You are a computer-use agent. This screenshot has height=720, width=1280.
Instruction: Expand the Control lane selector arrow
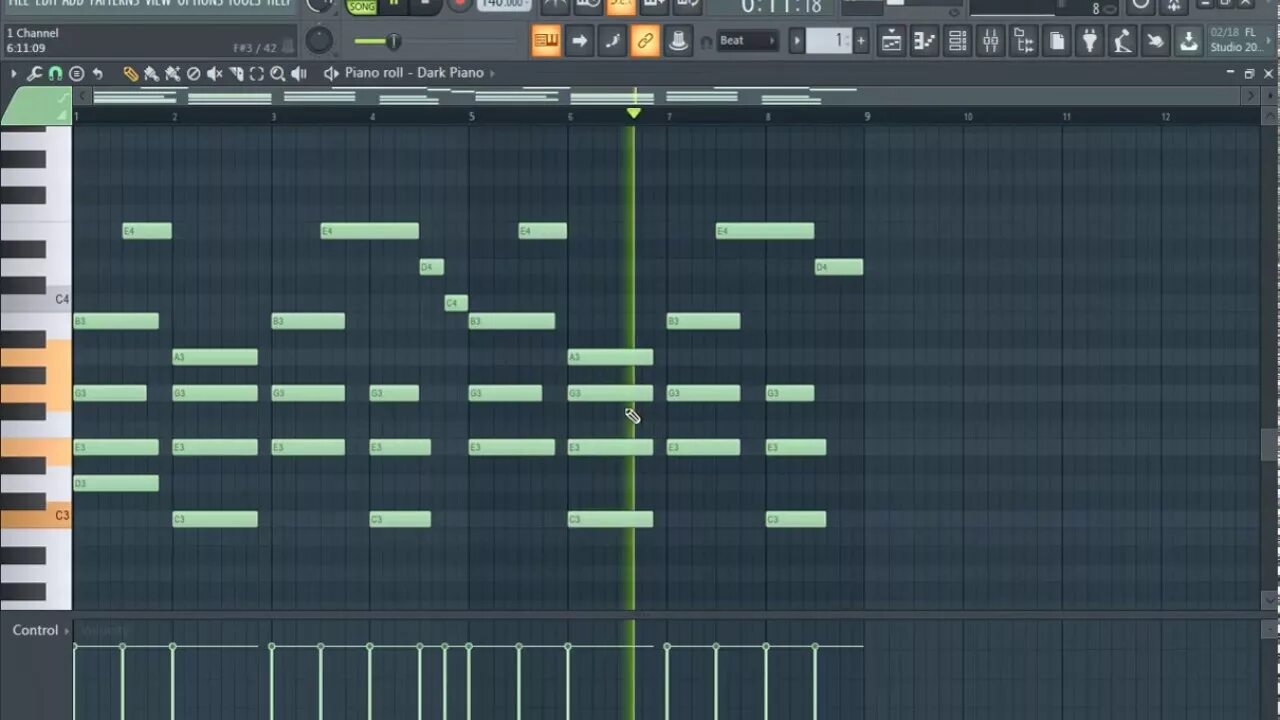click(67, 630)
